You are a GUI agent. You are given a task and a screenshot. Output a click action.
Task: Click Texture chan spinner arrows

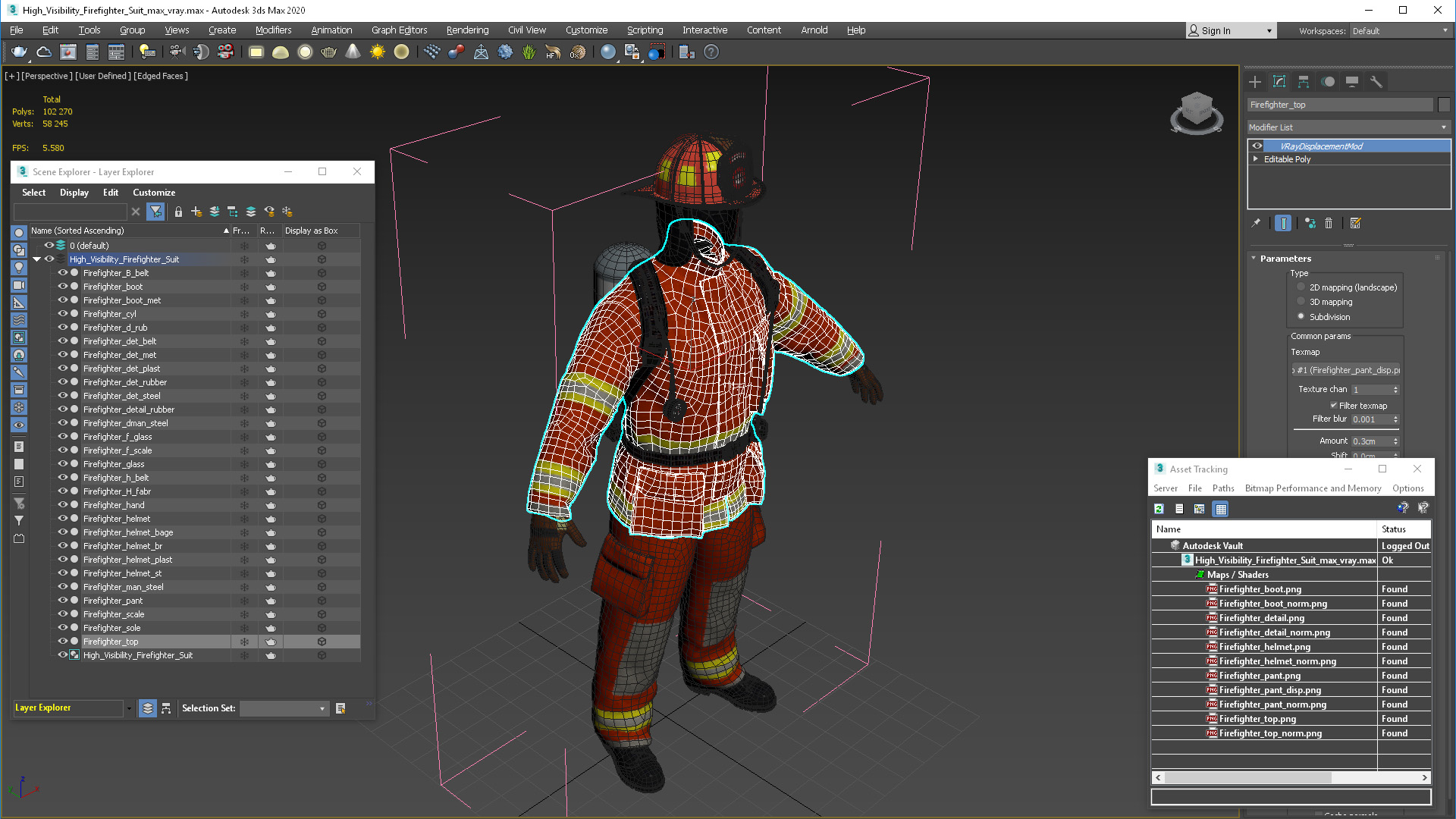(x=1395, y=390)
